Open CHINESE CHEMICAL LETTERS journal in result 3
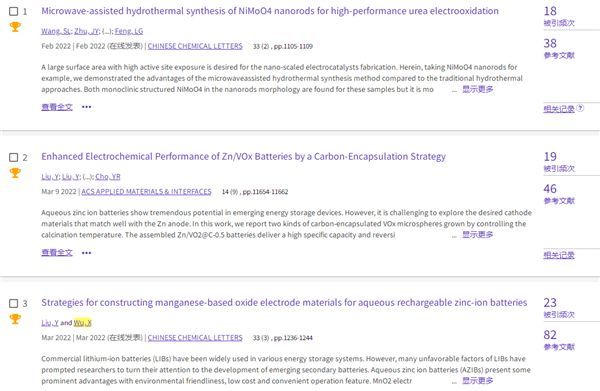Image resolution: width=600 pixels, height=391 pixels. (x=195, y=338)
